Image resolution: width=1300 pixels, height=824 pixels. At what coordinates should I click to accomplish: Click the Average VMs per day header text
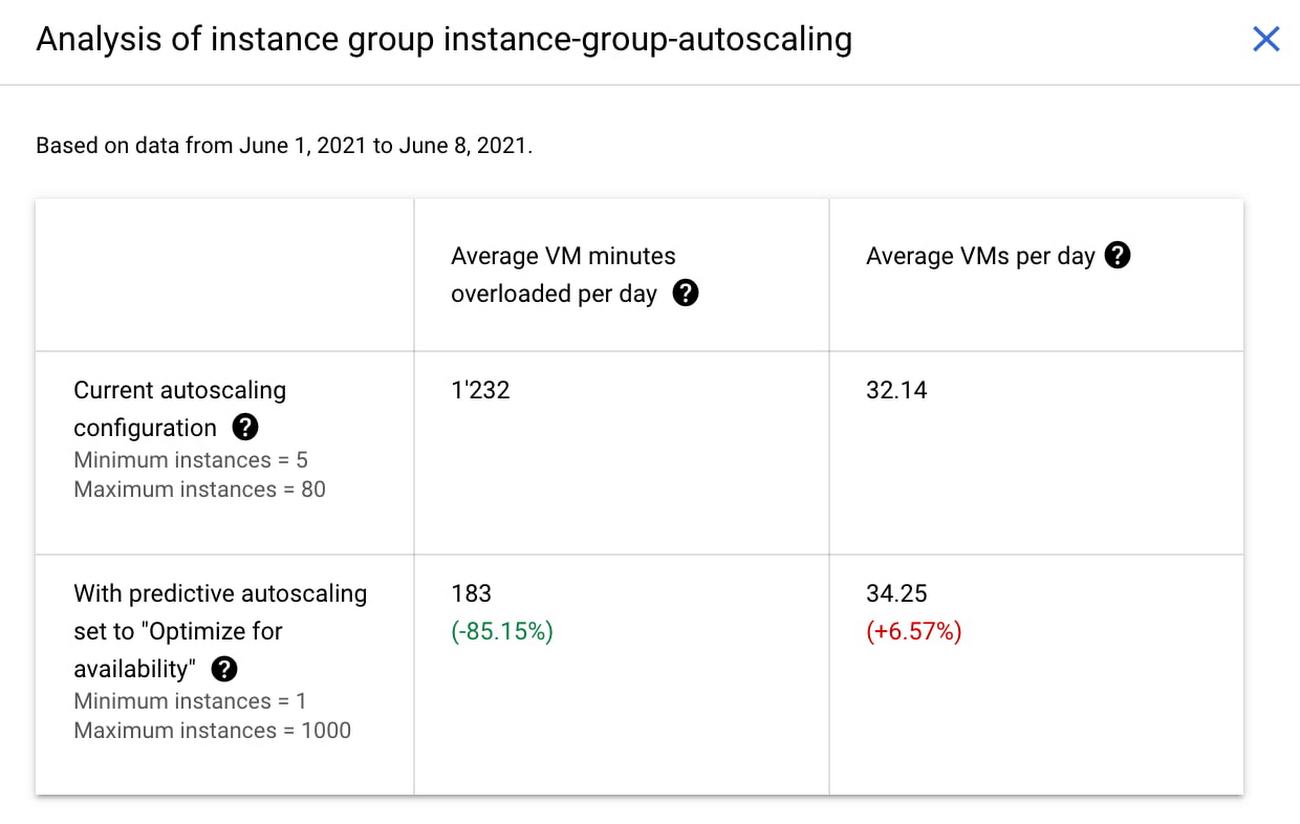[x=980, y=256]
